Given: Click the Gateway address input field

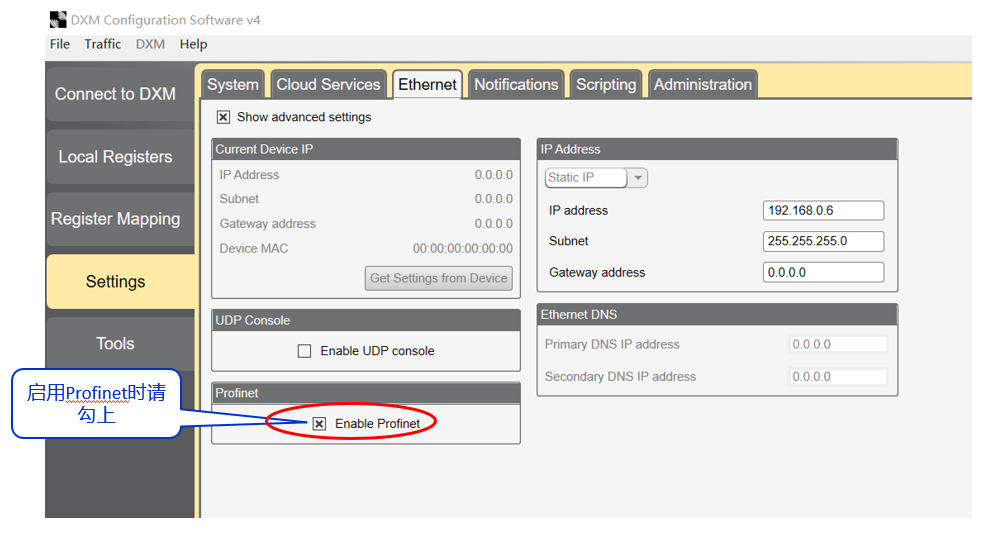Looking at the screenshot, I should tap(822, 272).
